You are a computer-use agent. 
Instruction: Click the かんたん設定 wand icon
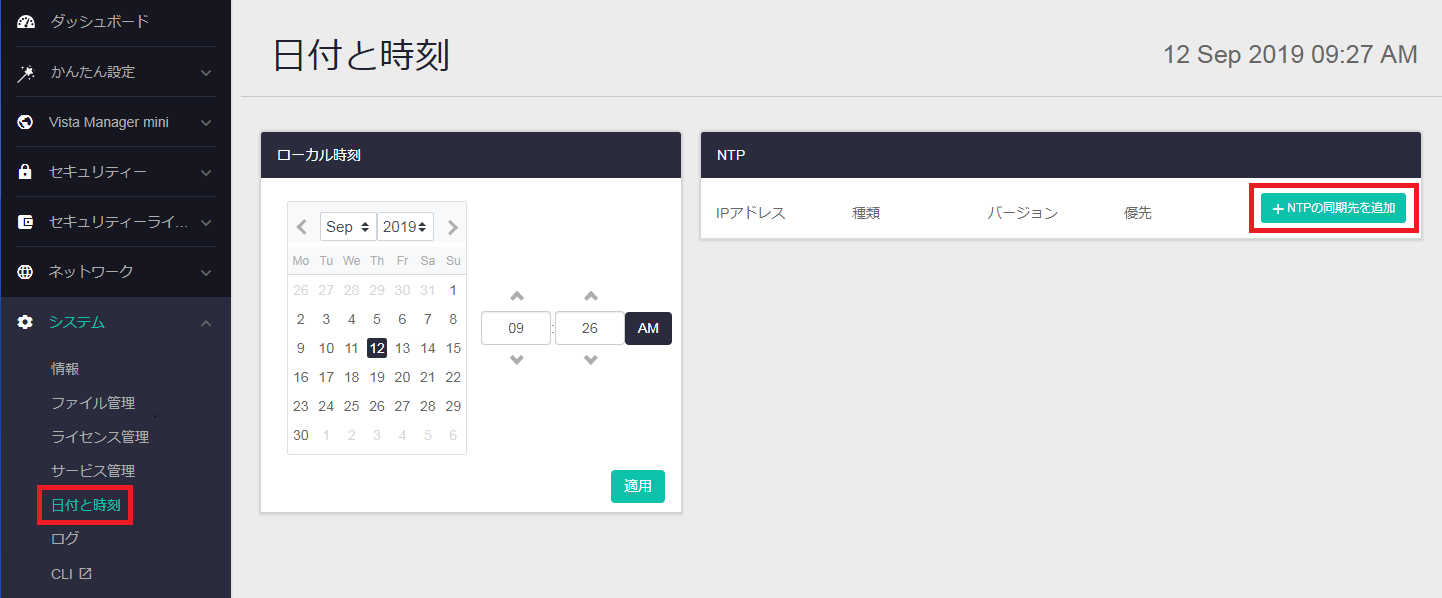coord(26,72)
